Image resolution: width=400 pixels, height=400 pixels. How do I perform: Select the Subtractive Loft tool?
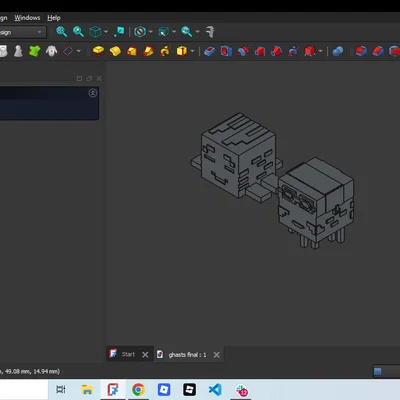260,51
